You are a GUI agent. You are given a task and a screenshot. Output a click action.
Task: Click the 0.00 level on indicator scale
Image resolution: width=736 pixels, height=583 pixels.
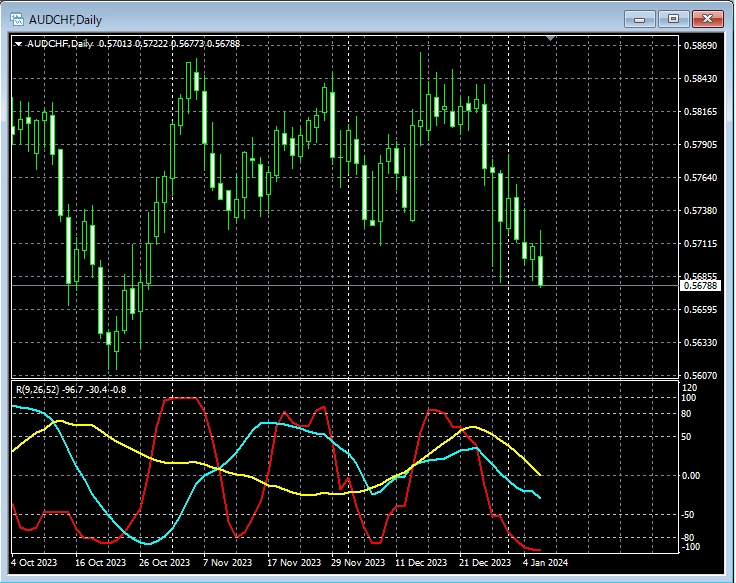[x=690, y=476]
